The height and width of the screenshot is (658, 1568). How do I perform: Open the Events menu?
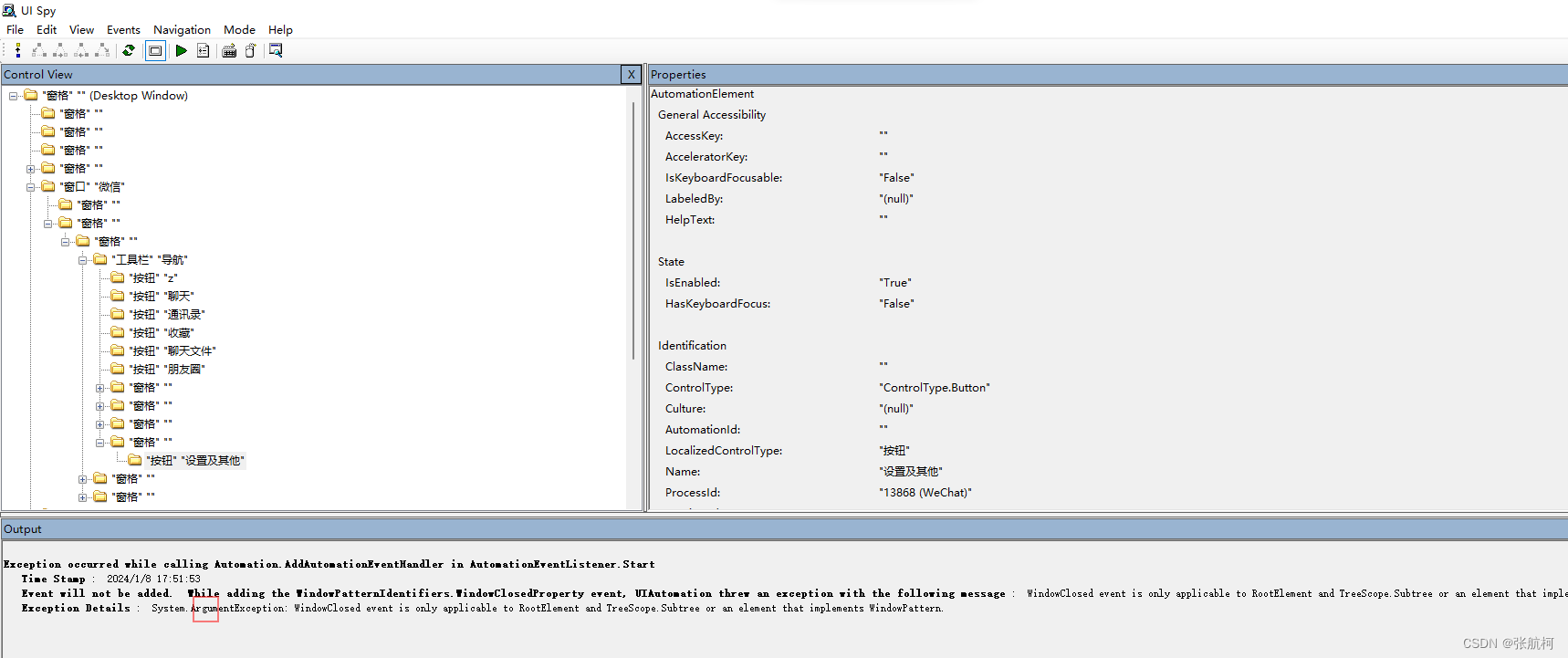123,30
